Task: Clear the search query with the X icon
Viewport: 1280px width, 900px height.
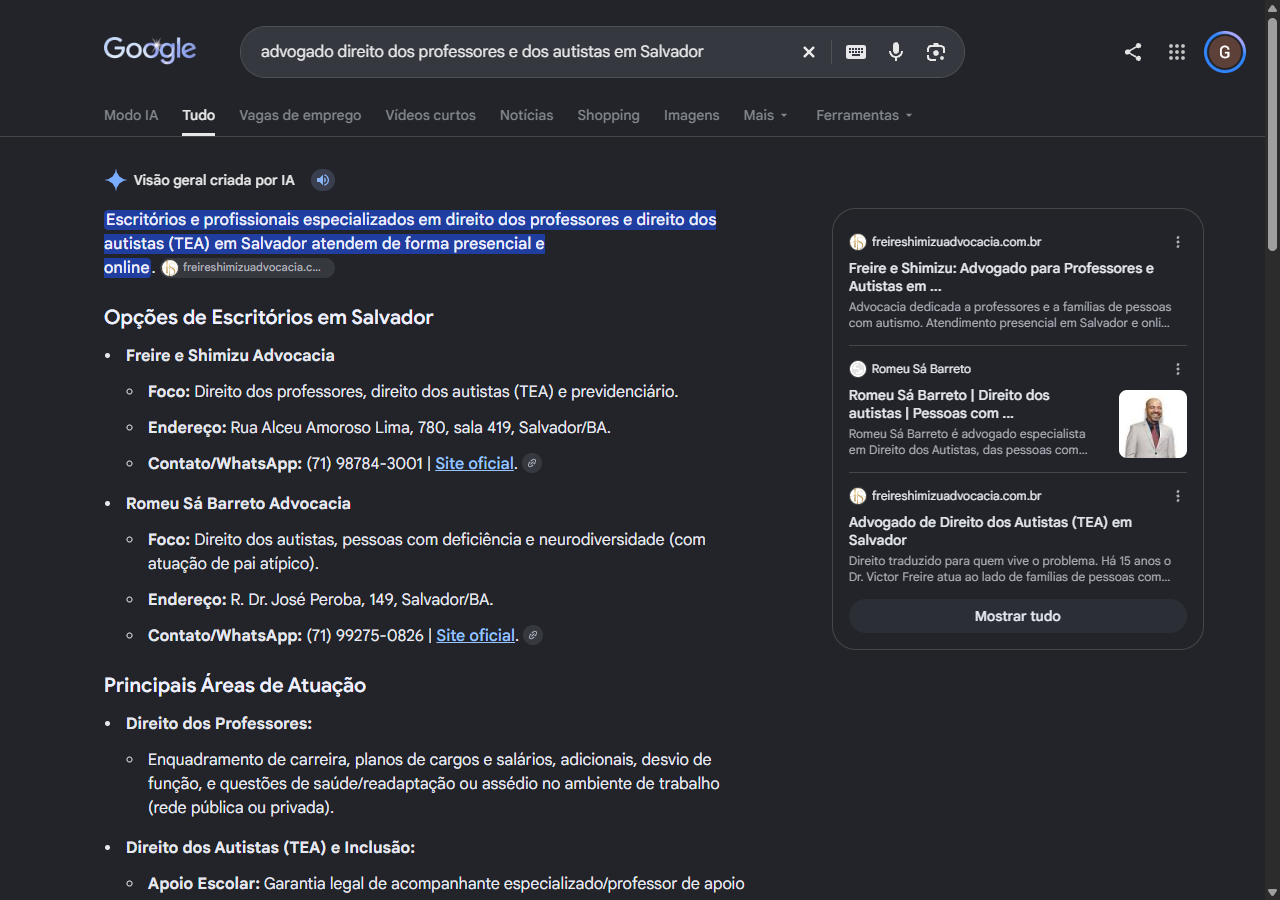Action: [809, 52]
